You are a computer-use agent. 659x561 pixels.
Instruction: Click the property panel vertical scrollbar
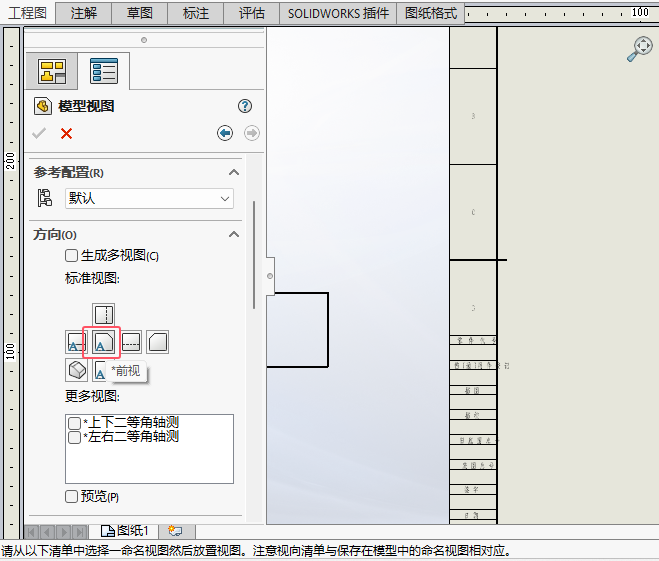coord(254,255)
